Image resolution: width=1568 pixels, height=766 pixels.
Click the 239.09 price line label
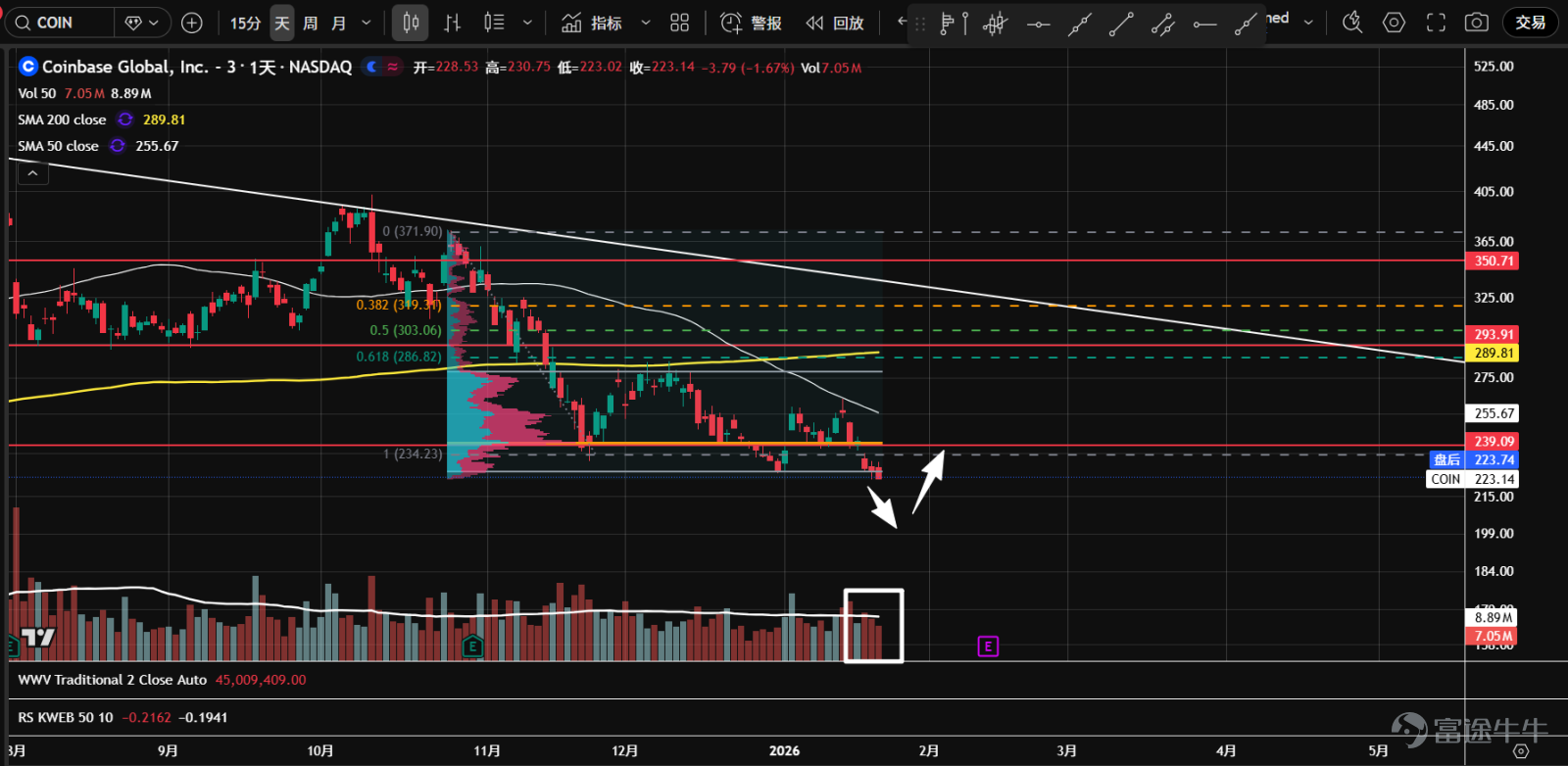point(1494,441)
